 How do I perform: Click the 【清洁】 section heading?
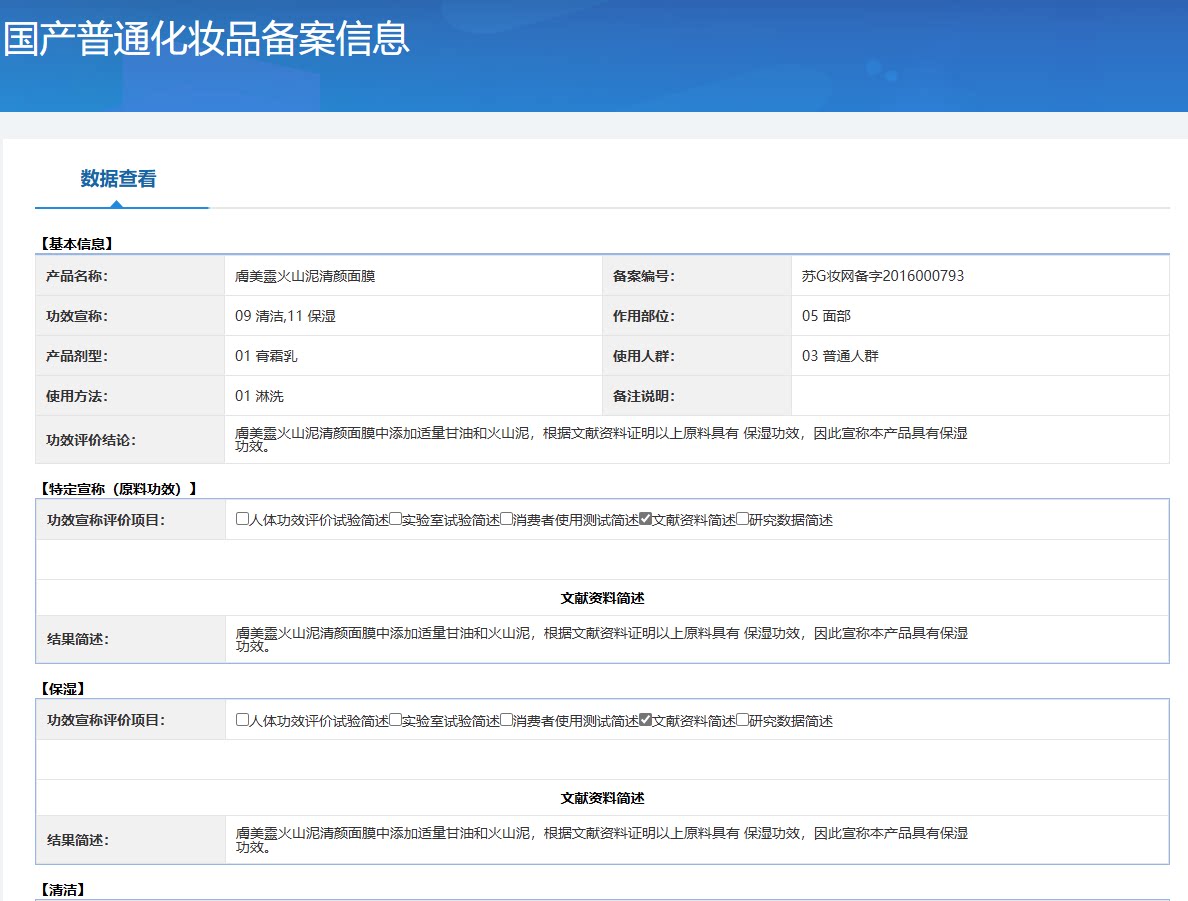pyautogui.click(x=63, y=890)
